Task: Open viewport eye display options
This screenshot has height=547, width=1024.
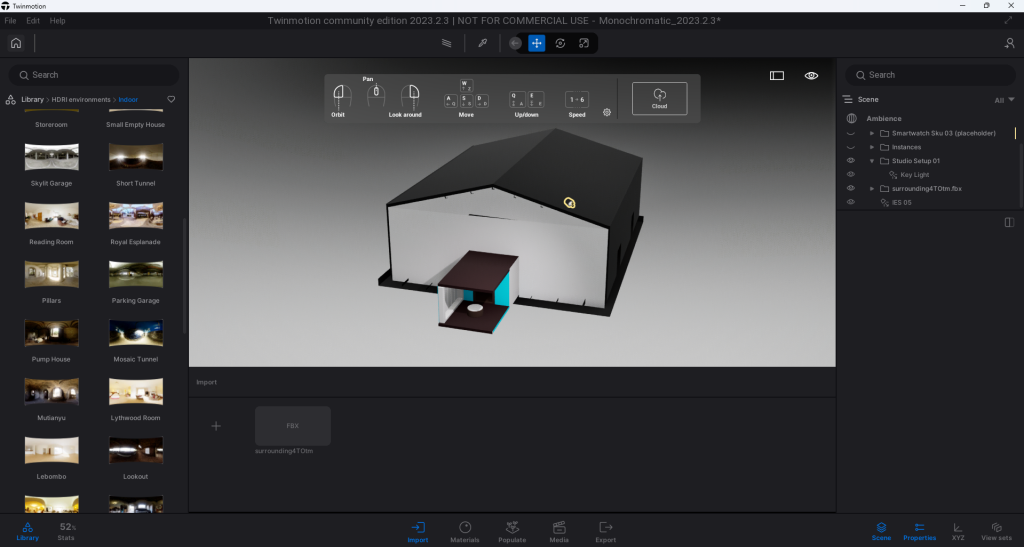Action: pos(811,75)
